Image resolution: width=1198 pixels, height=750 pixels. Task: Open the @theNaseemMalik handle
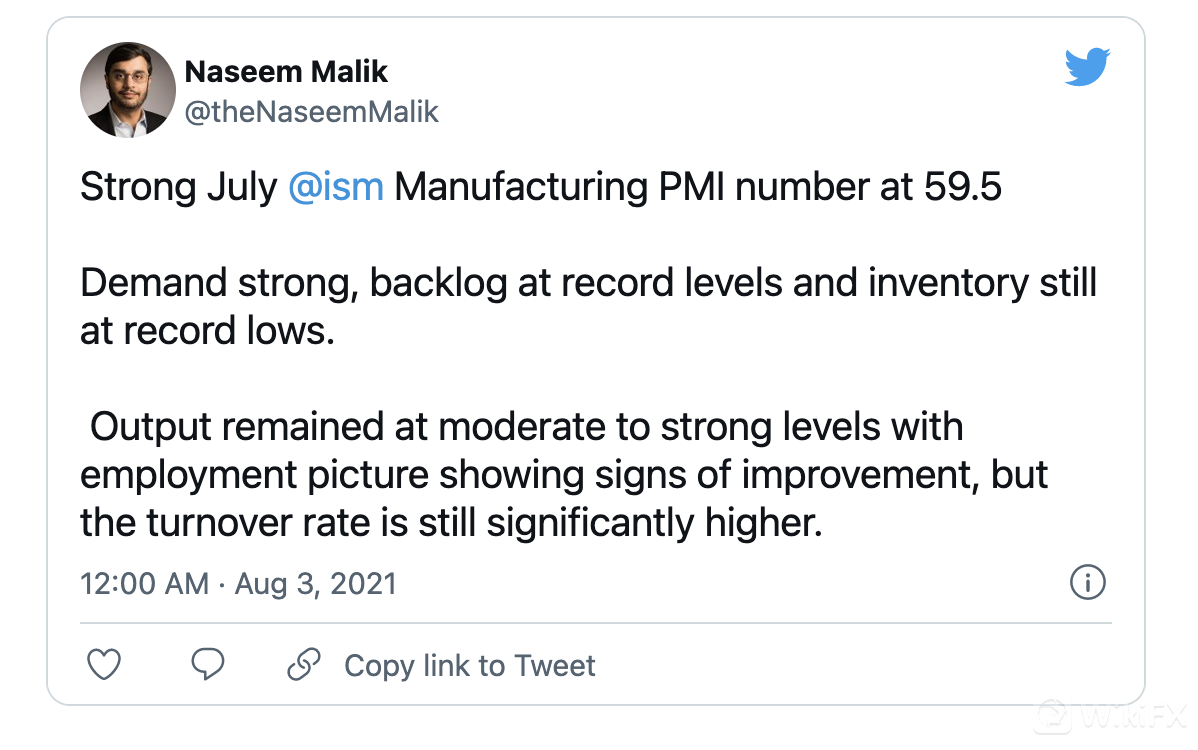click(x=312, y=111)
